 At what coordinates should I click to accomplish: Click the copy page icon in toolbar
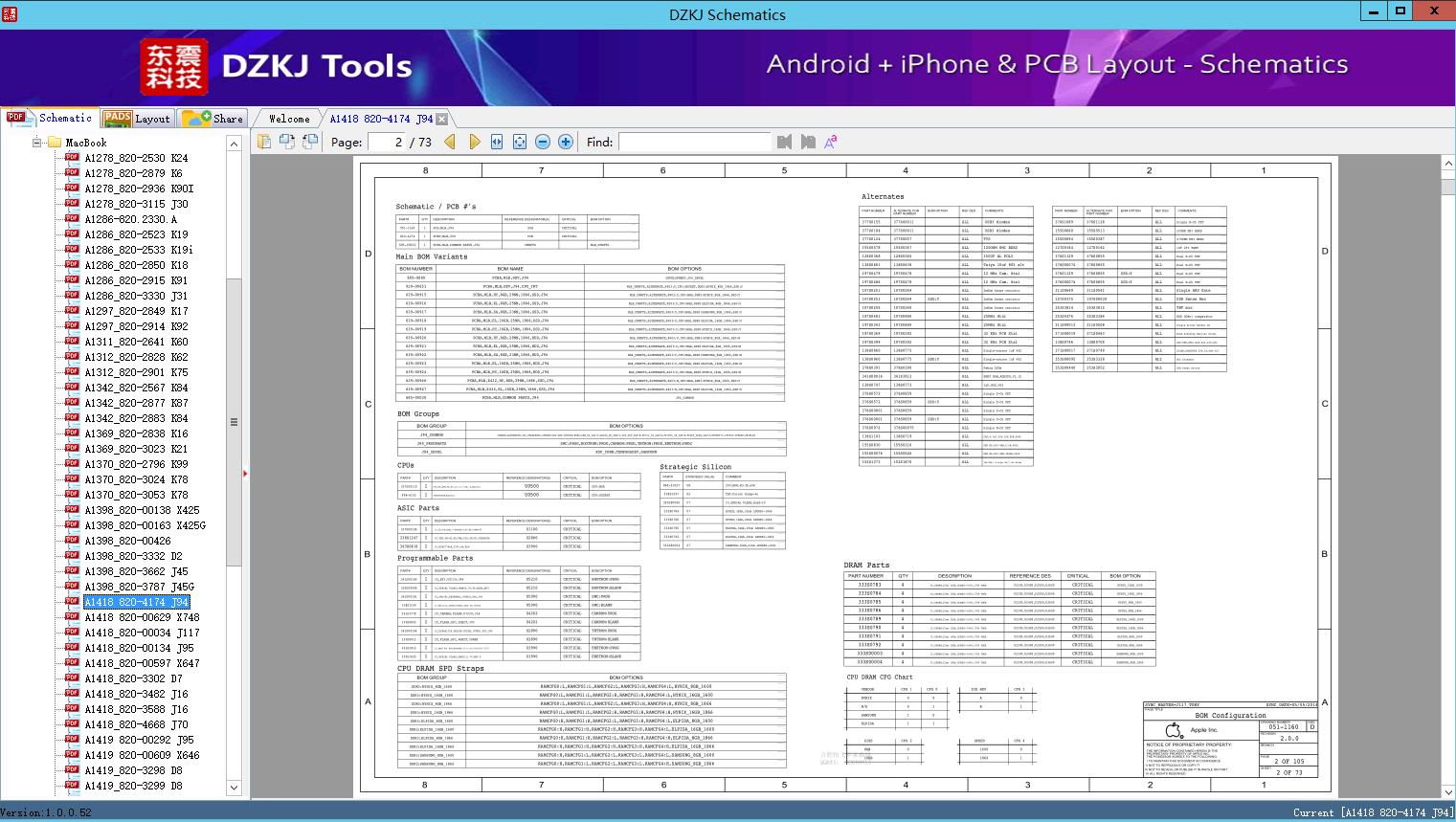(x=264, y=142)
